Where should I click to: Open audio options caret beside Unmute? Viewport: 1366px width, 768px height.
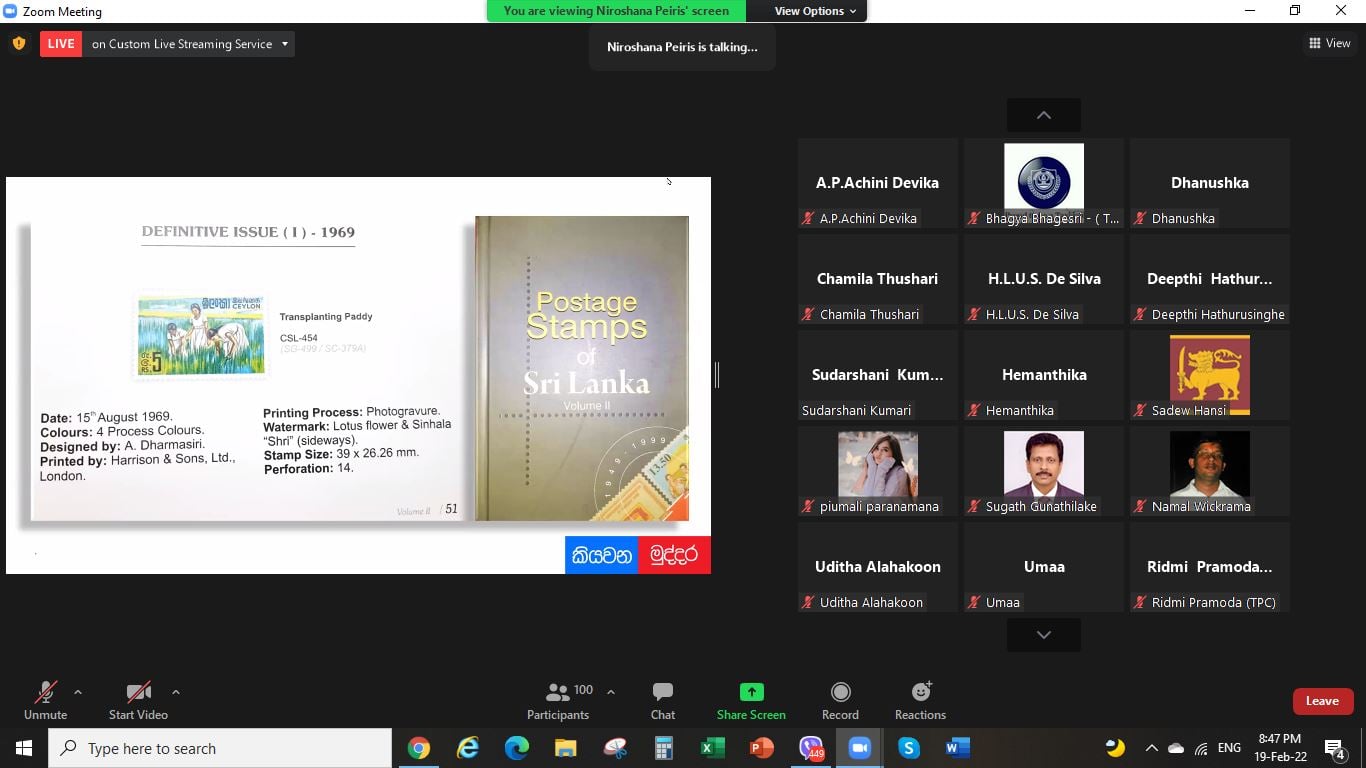click(78, 692)
